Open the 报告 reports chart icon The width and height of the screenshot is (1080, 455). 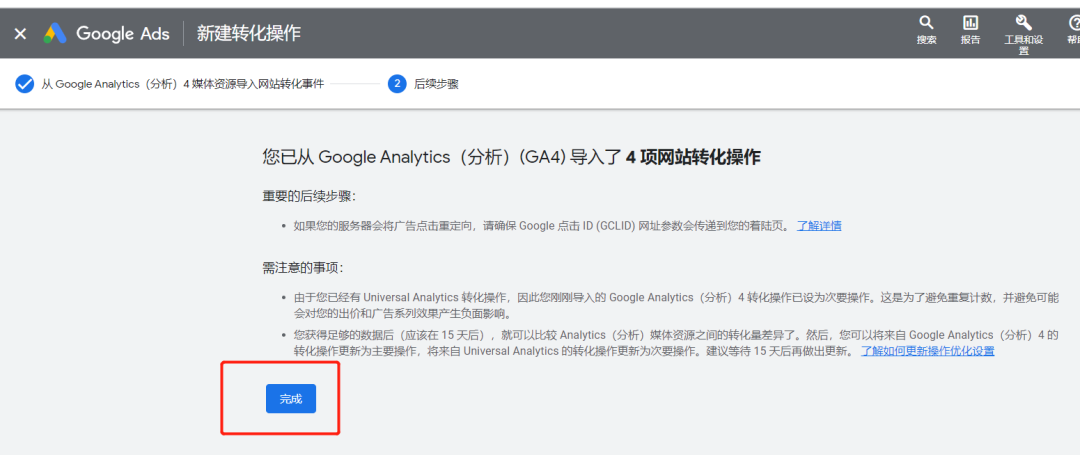tap(970, 23)
